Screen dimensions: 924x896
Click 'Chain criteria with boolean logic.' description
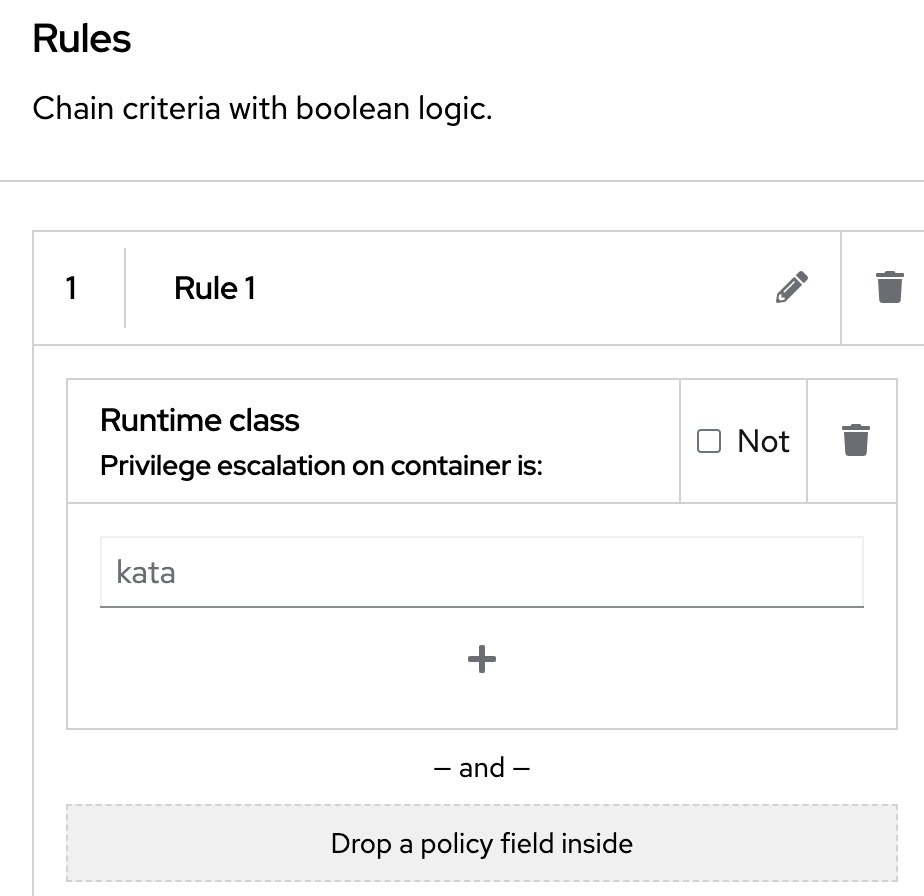click(x=262, y=108)
